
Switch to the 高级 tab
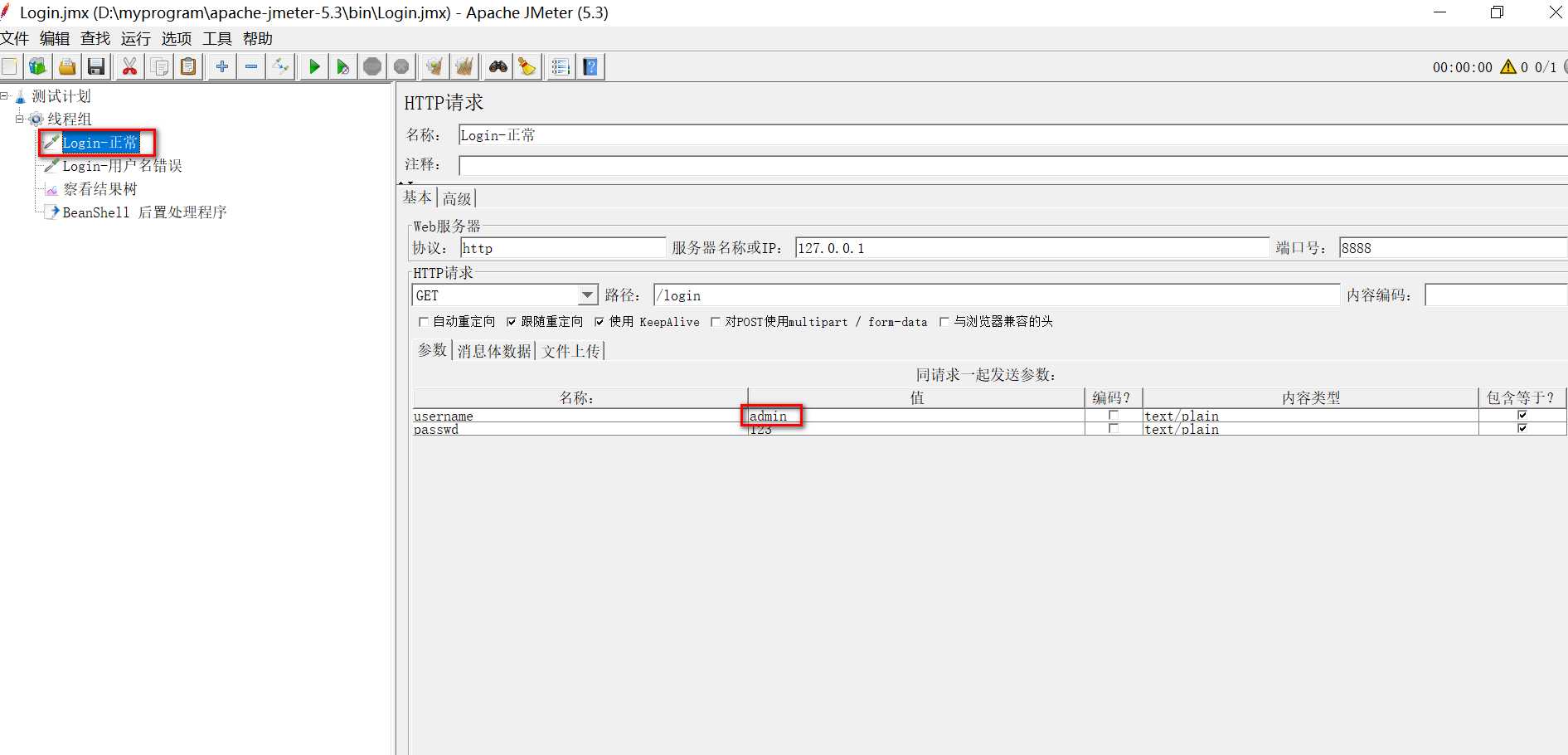point(457,198)
